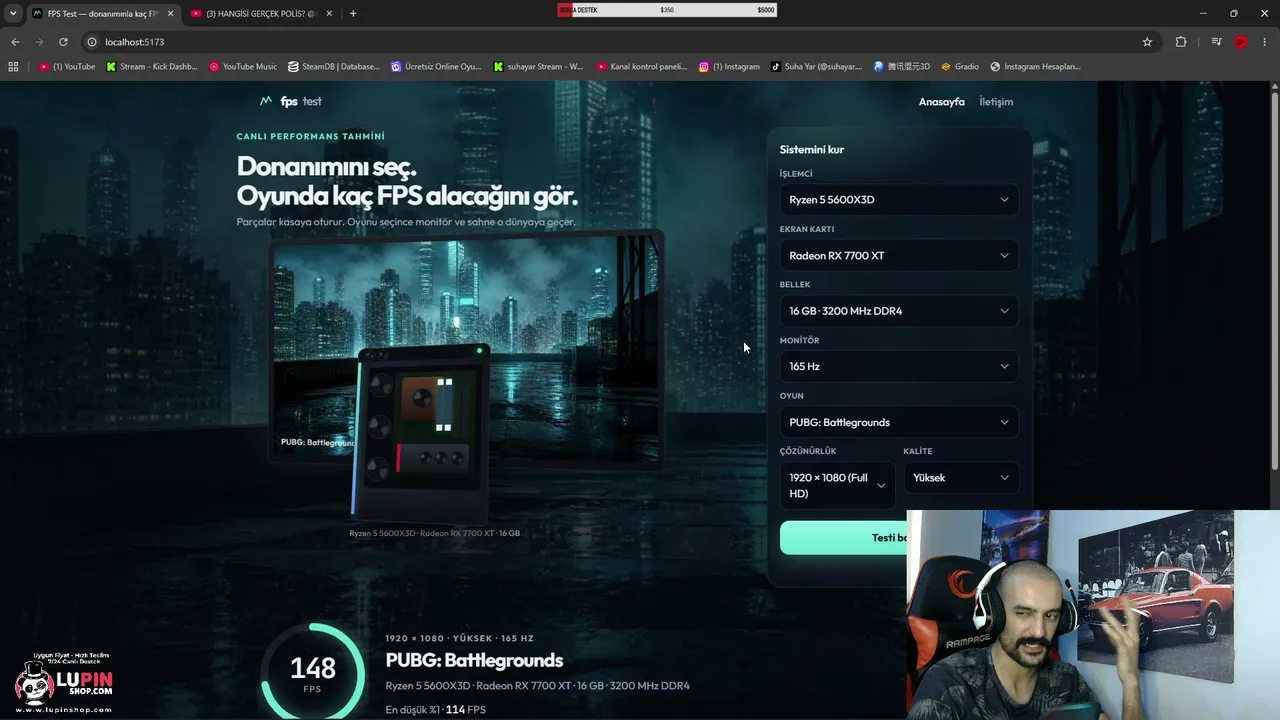Close the HANGİSİ GERÇEK POLİS tab
1280x720 pixels.
tap(330, 13)
